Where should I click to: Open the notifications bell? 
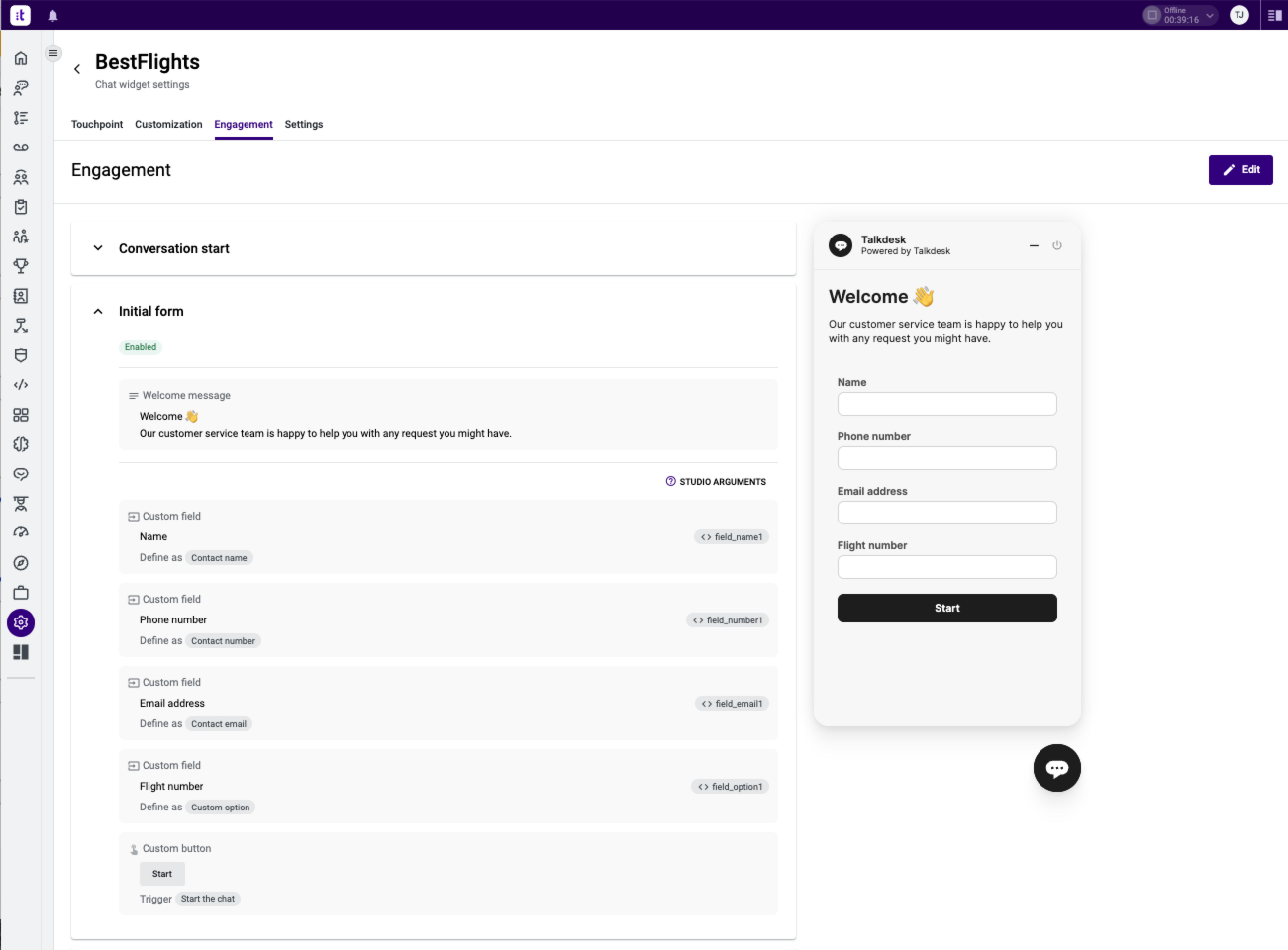click(53, 16)
